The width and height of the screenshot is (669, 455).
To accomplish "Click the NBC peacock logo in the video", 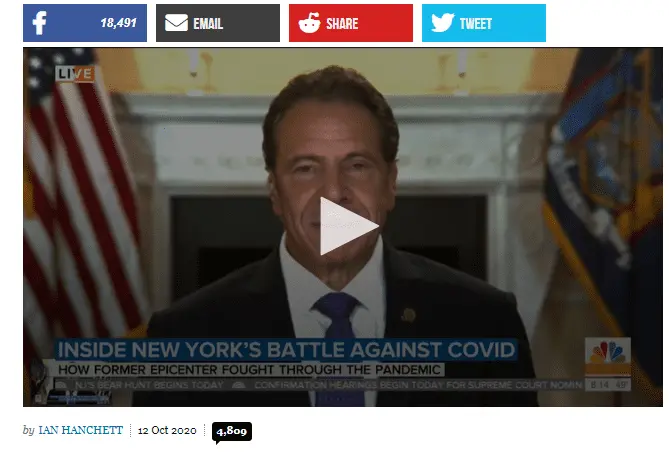I will pyautogui.click(x=608, y=356).
